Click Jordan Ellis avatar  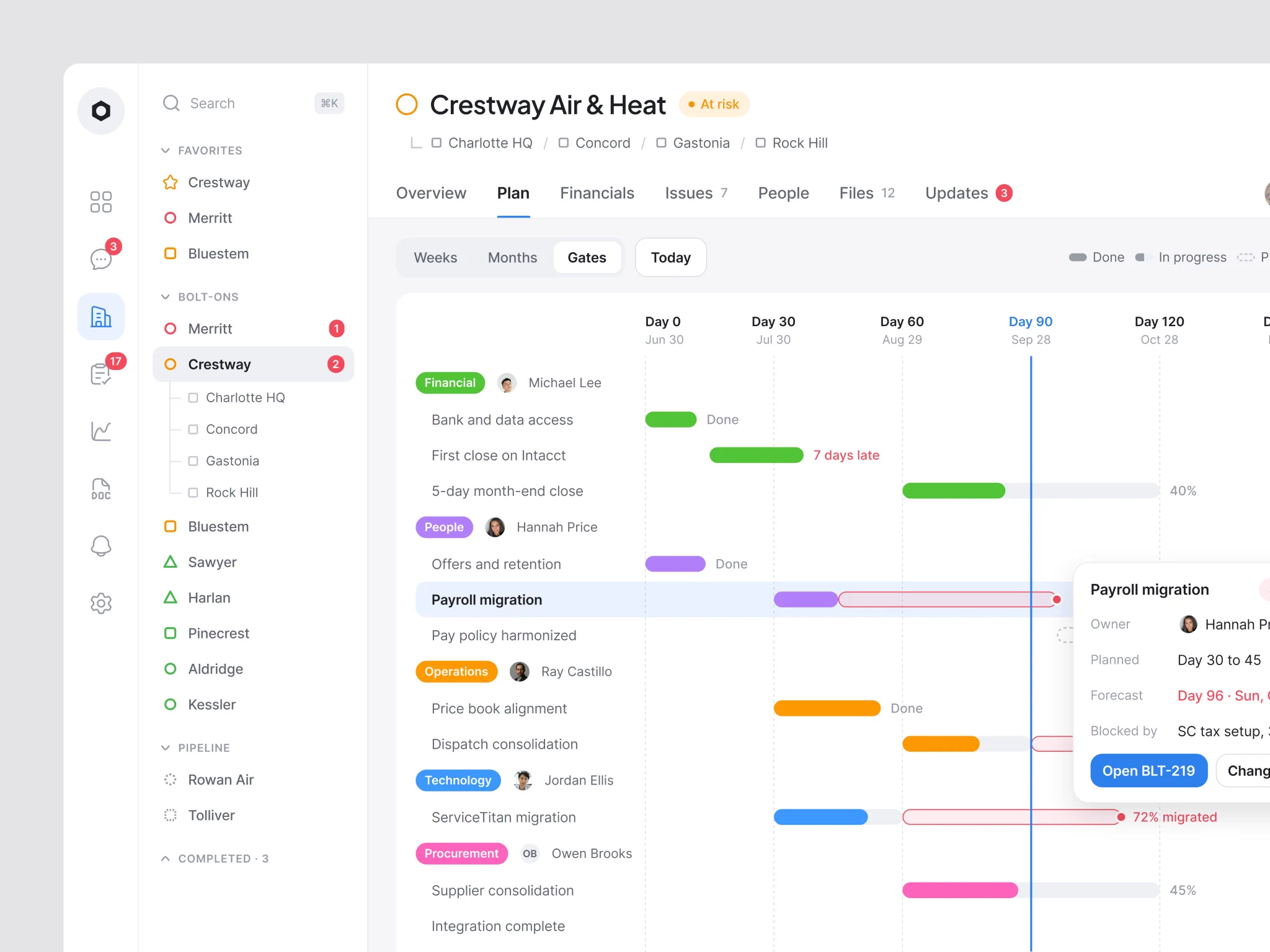(523, 780)
